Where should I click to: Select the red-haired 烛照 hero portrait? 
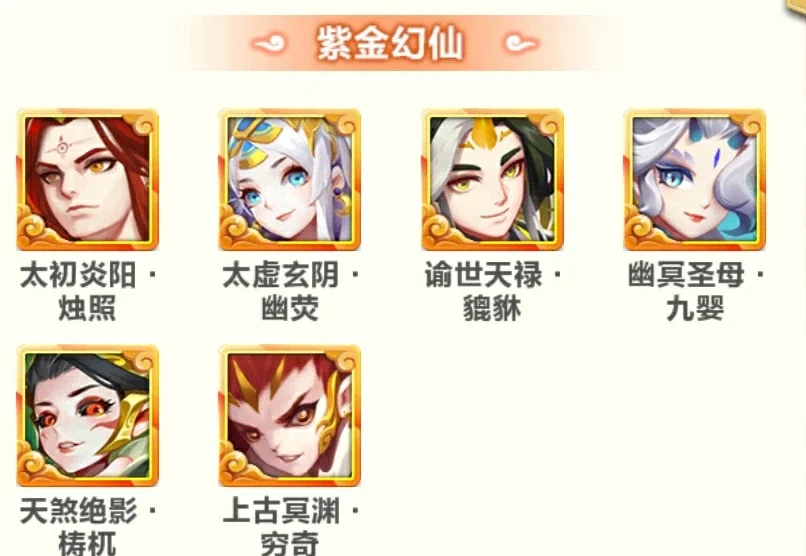tap(87, 179)
